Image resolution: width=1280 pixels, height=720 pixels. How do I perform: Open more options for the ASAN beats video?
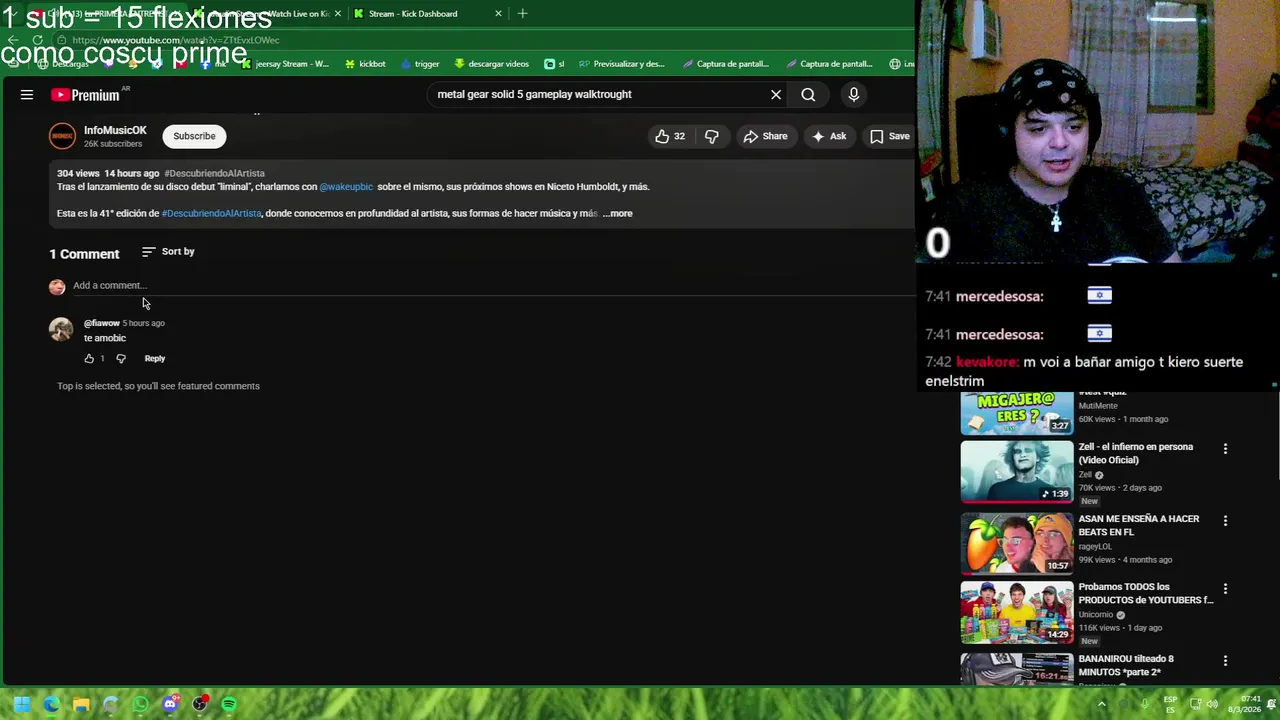(x=1225, y=521)
